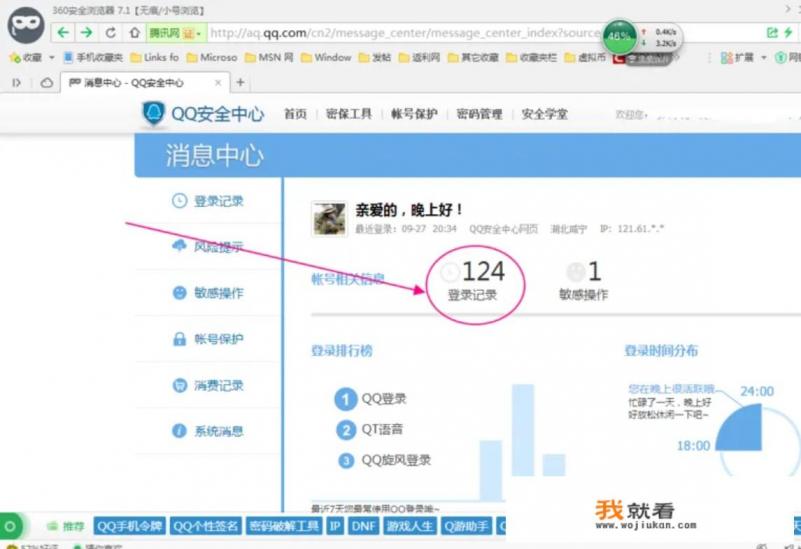The height and width of the screenshot is (549, 801).
Task: Open a new tab with plus button
Action: [x=241, y=82]
